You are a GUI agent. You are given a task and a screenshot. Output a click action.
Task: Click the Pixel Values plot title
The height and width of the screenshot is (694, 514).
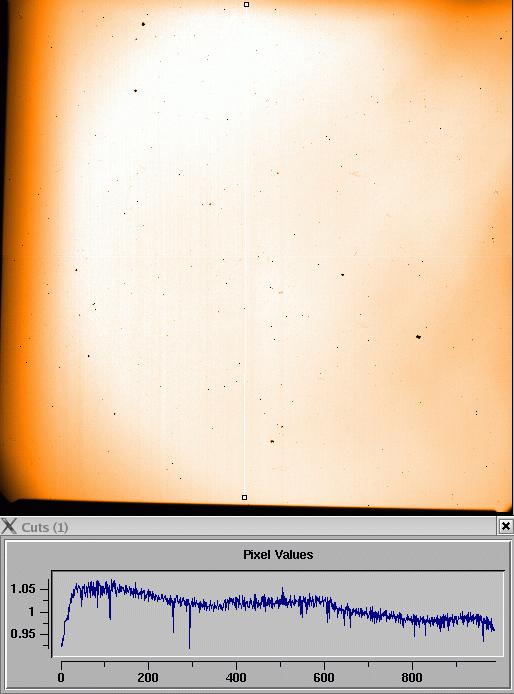pos(278,555)
